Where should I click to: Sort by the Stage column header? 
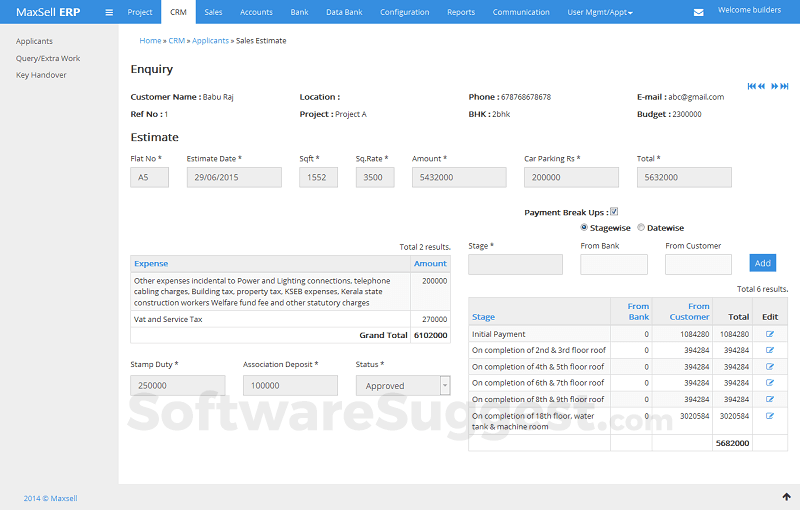pos(483,317)
